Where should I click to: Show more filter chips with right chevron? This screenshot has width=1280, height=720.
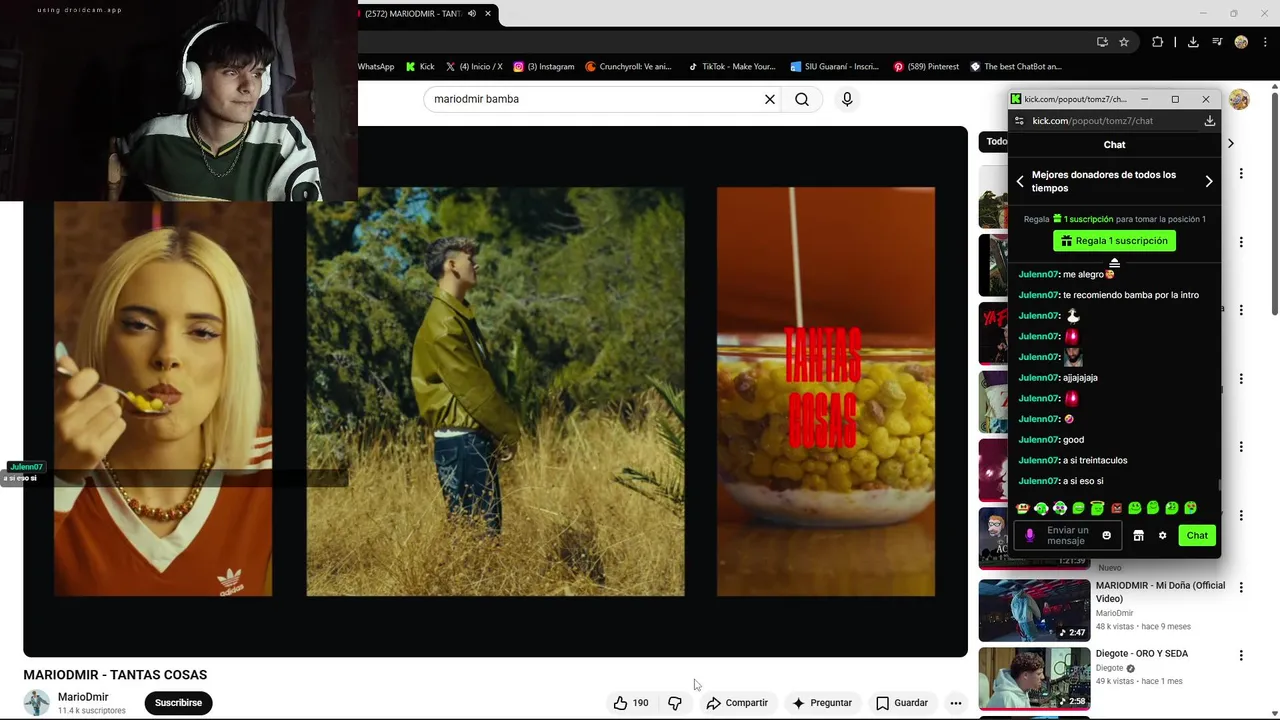(1231, 143)
